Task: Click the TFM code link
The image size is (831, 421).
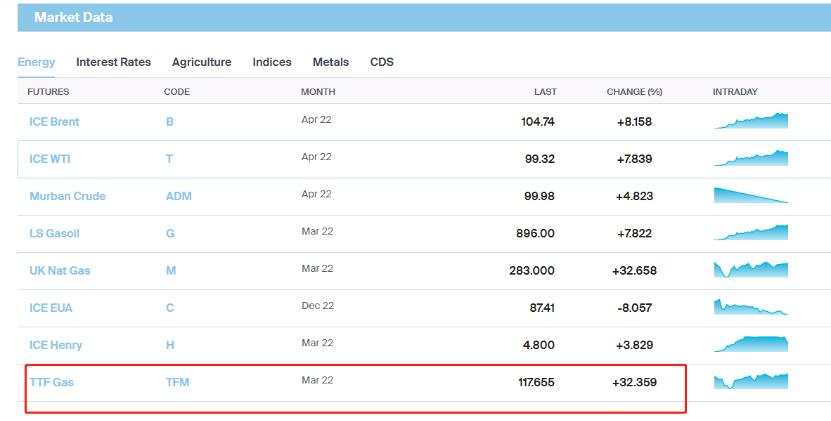Action: pos(177,382)
